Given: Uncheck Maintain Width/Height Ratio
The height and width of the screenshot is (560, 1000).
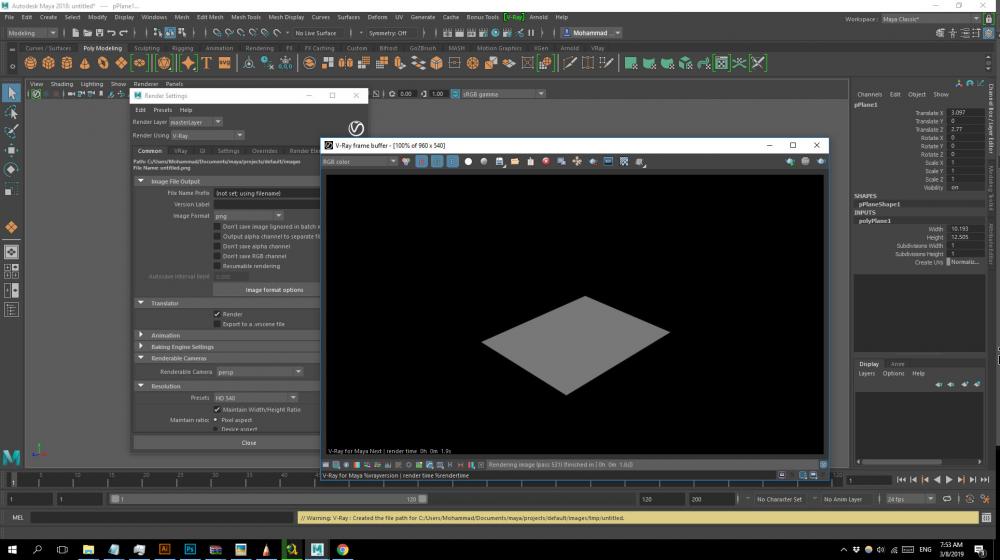Looking at the screenshot, I should pyautogui.click(x=217, y=409).
